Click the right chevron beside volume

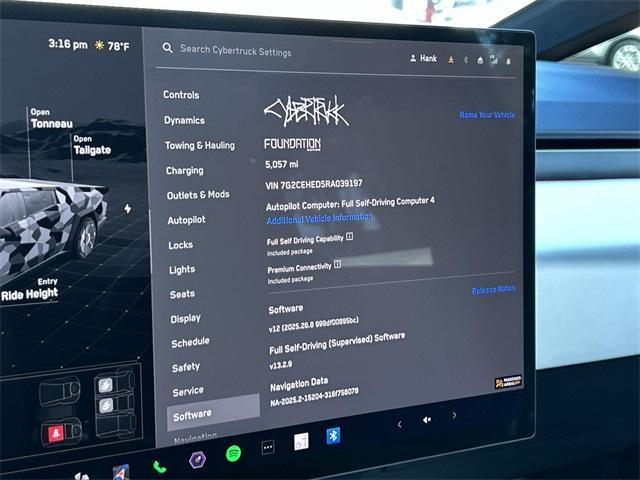pyautogui.click(x=454, y=415)
